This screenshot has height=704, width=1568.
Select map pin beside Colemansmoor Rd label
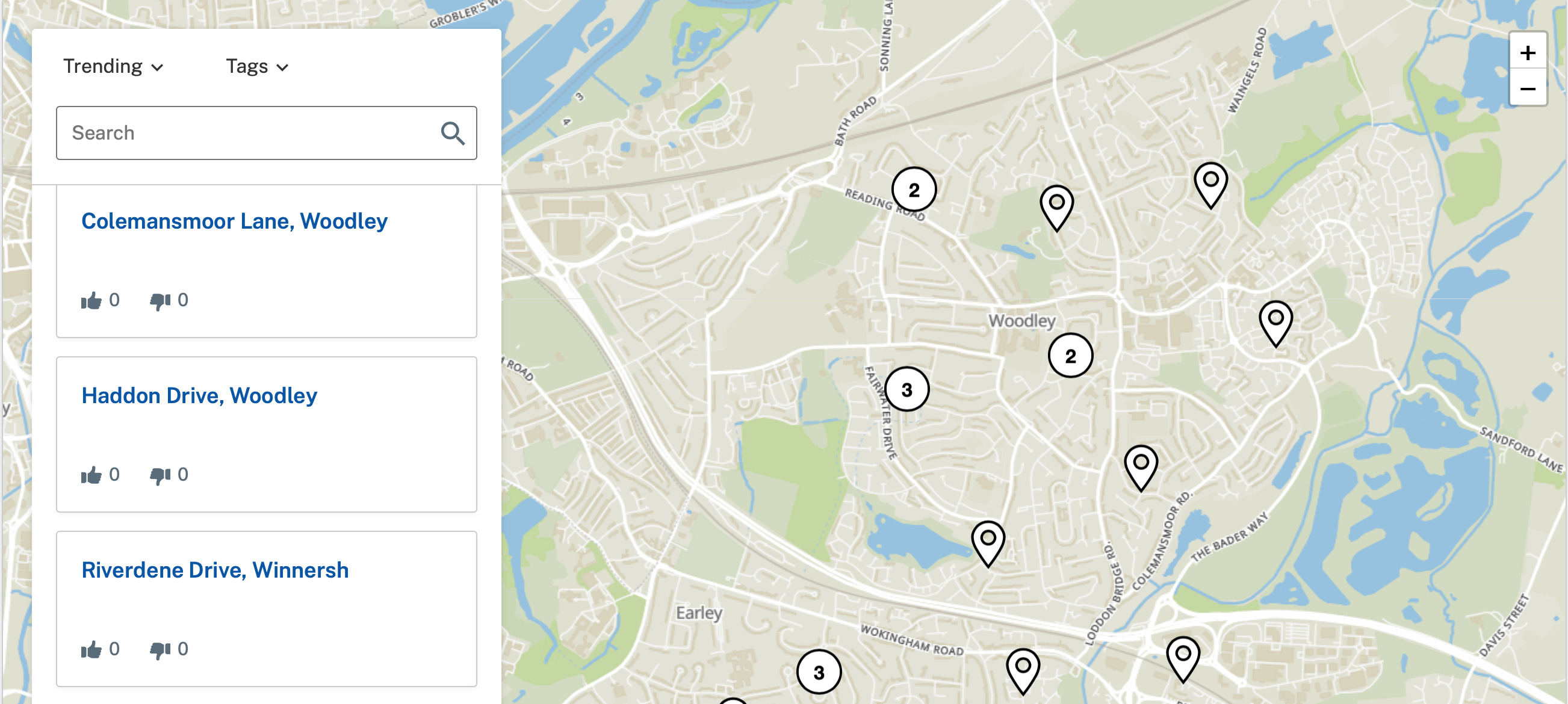1141,466
